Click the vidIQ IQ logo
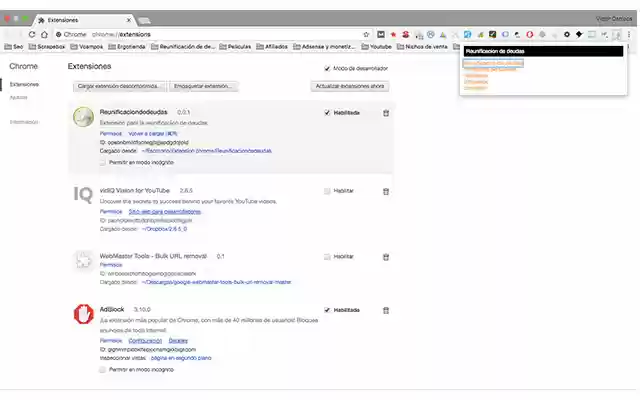The height and width of the screenshot is (400, 640). point(83,194)
